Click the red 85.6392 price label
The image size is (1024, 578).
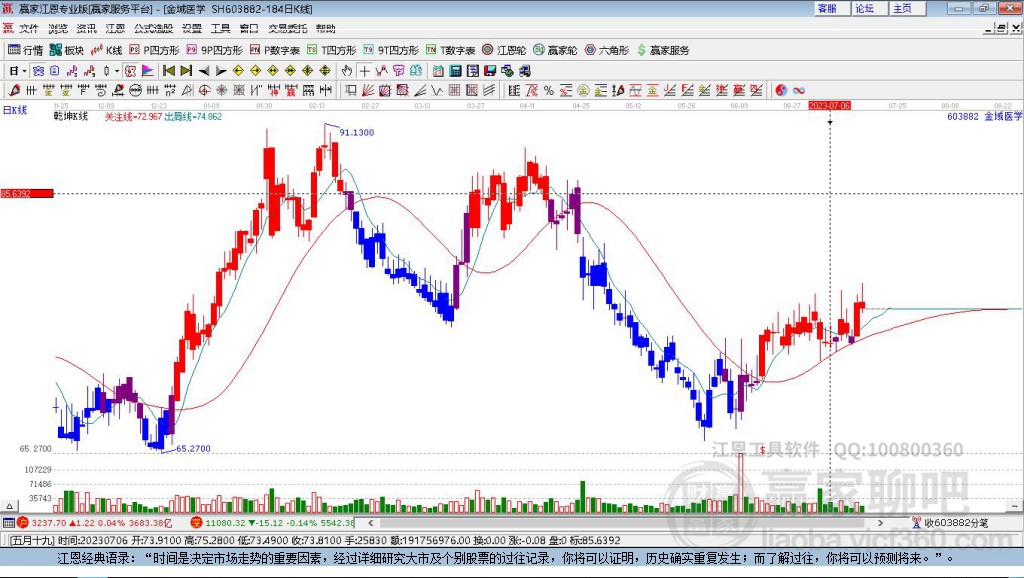pyautogui.click(x=27, y=193)
